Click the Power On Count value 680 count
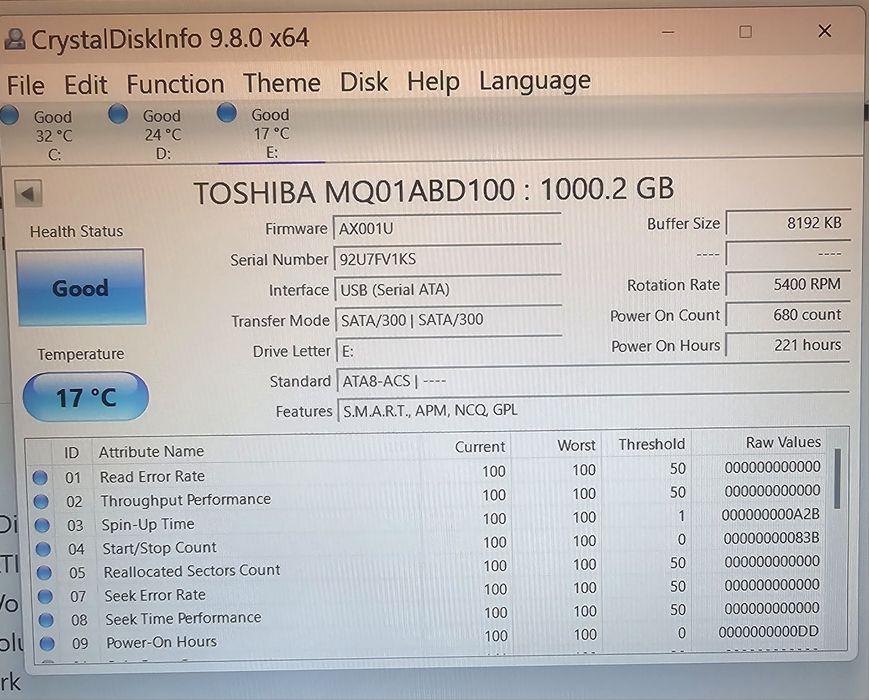This screenshot has width=869, height=700. (x=788, y=315)
